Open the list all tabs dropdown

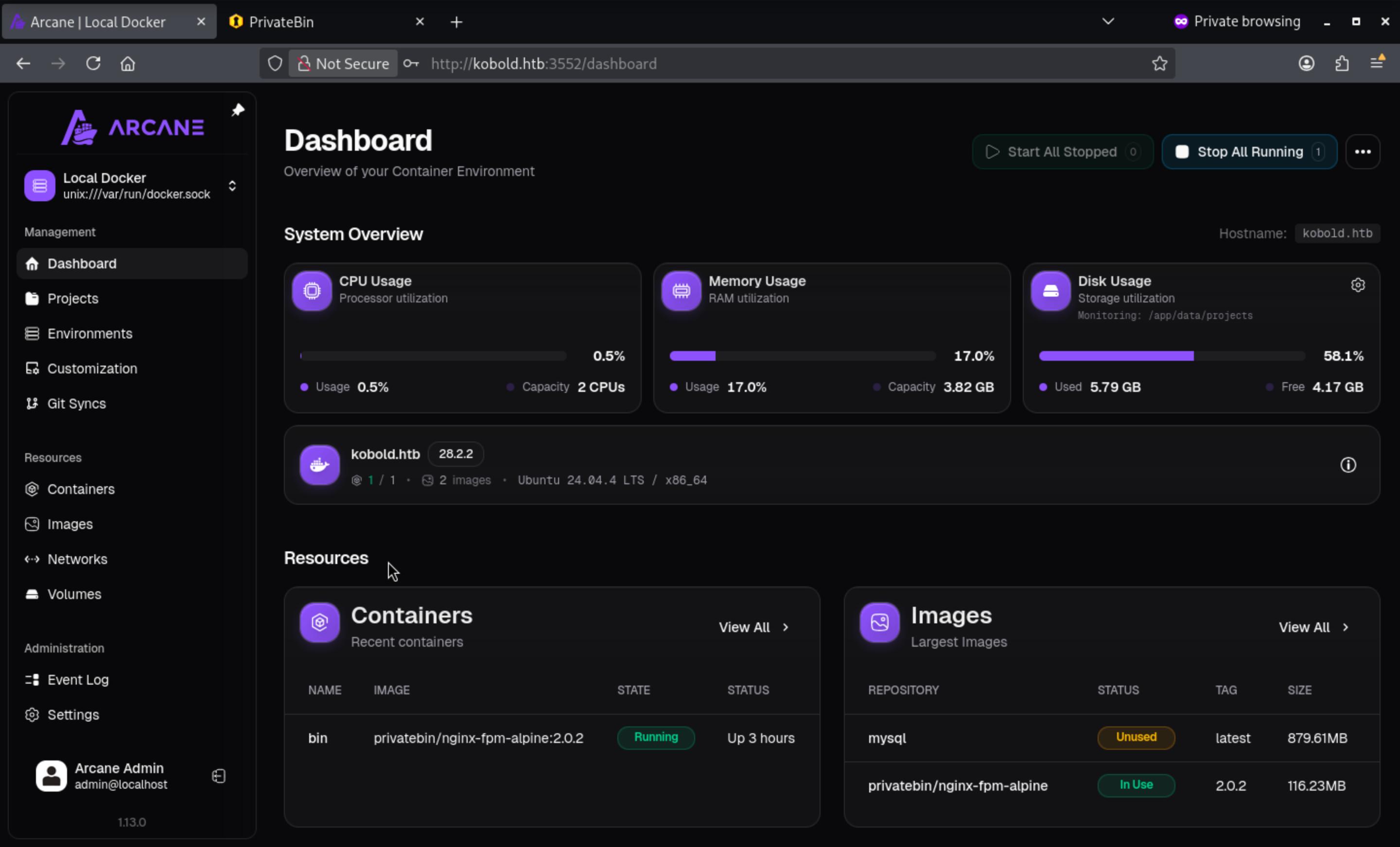point(1107,21)
